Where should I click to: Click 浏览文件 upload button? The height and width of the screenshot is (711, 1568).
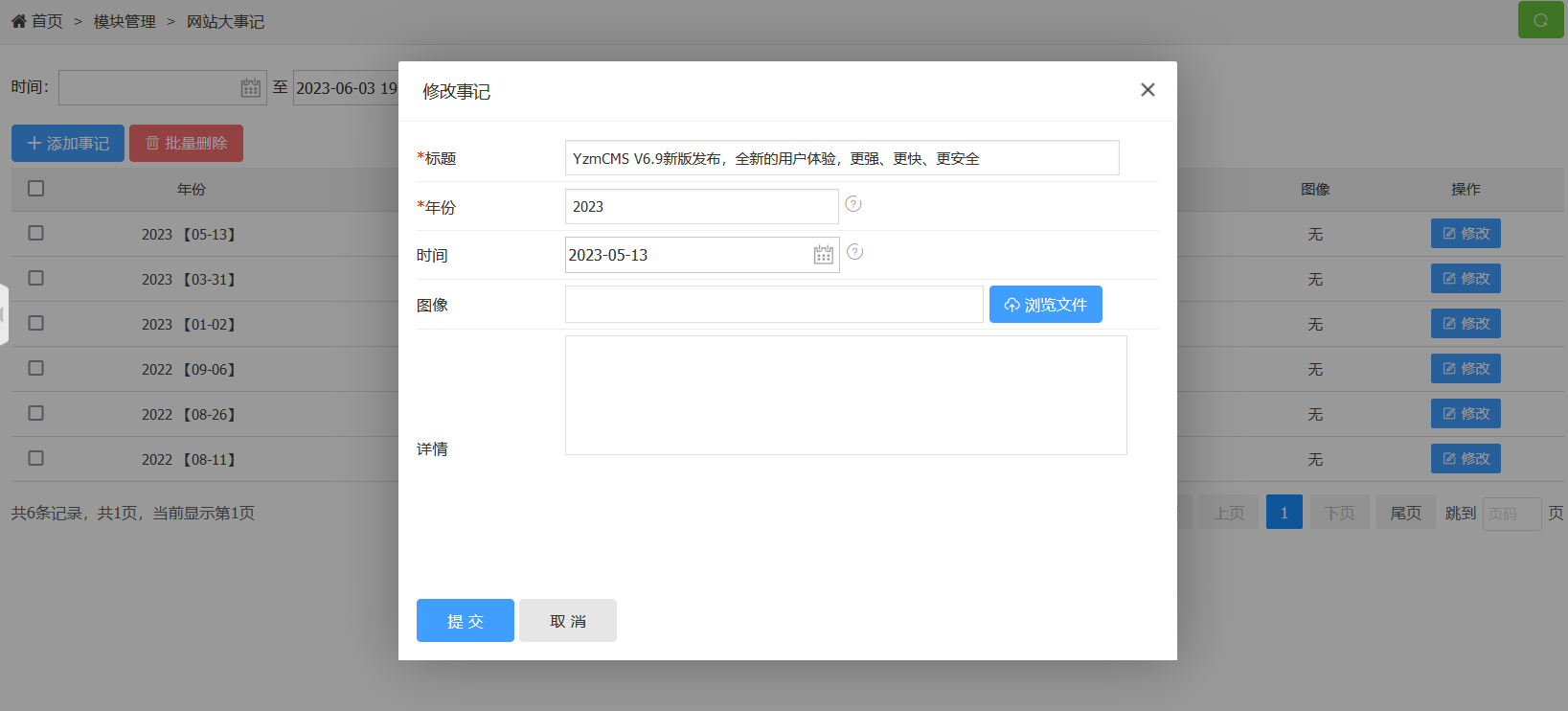pyautogui.click(x=1045, y=305)
